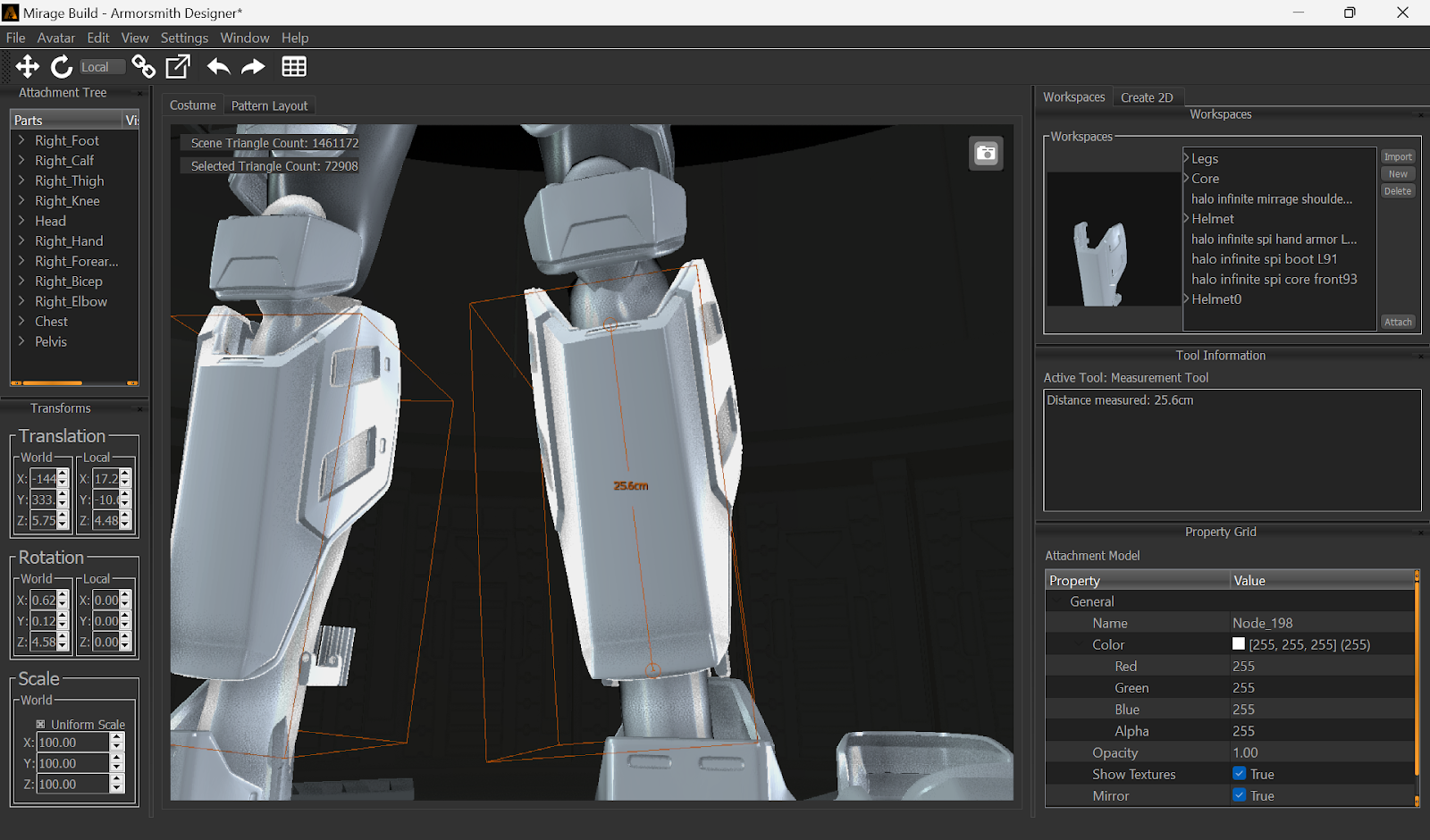Image resolution: width=1430 pixels, height=840 pixels.
Task: Click the workspace preview thumbnail
Action: click(x=1114, y=239)
